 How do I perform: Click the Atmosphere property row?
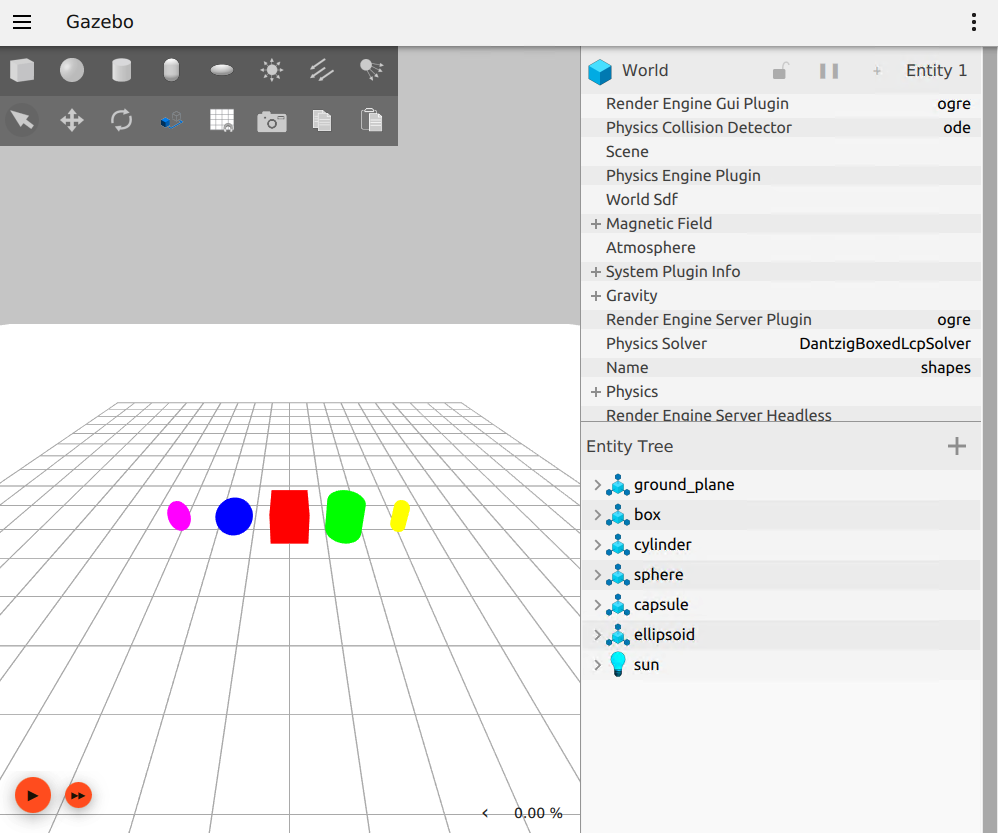pyautogui.click(x=781, y=248)
